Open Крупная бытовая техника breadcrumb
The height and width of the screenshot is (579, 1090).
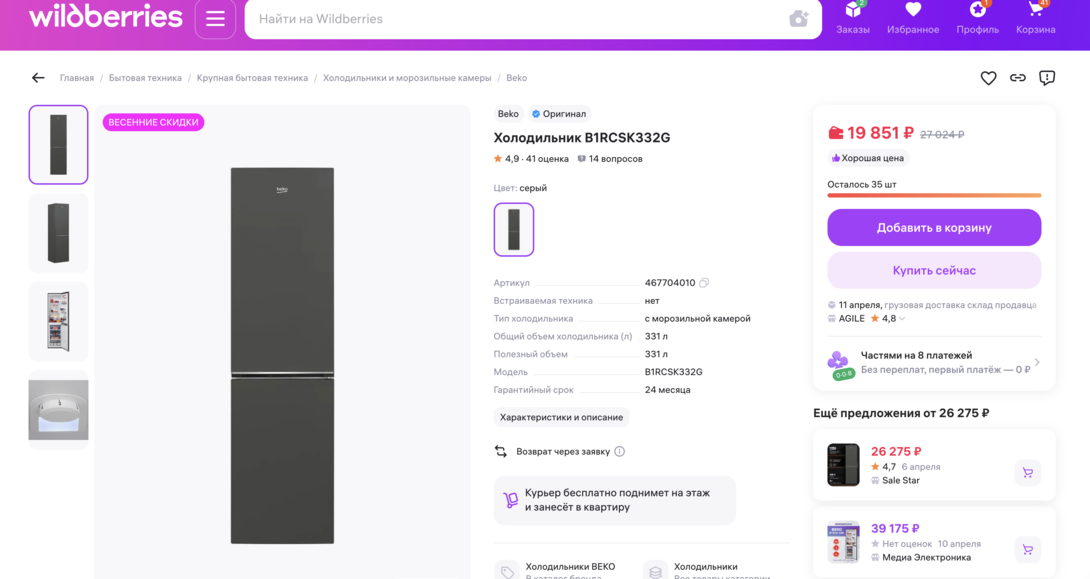click(252, 78)
